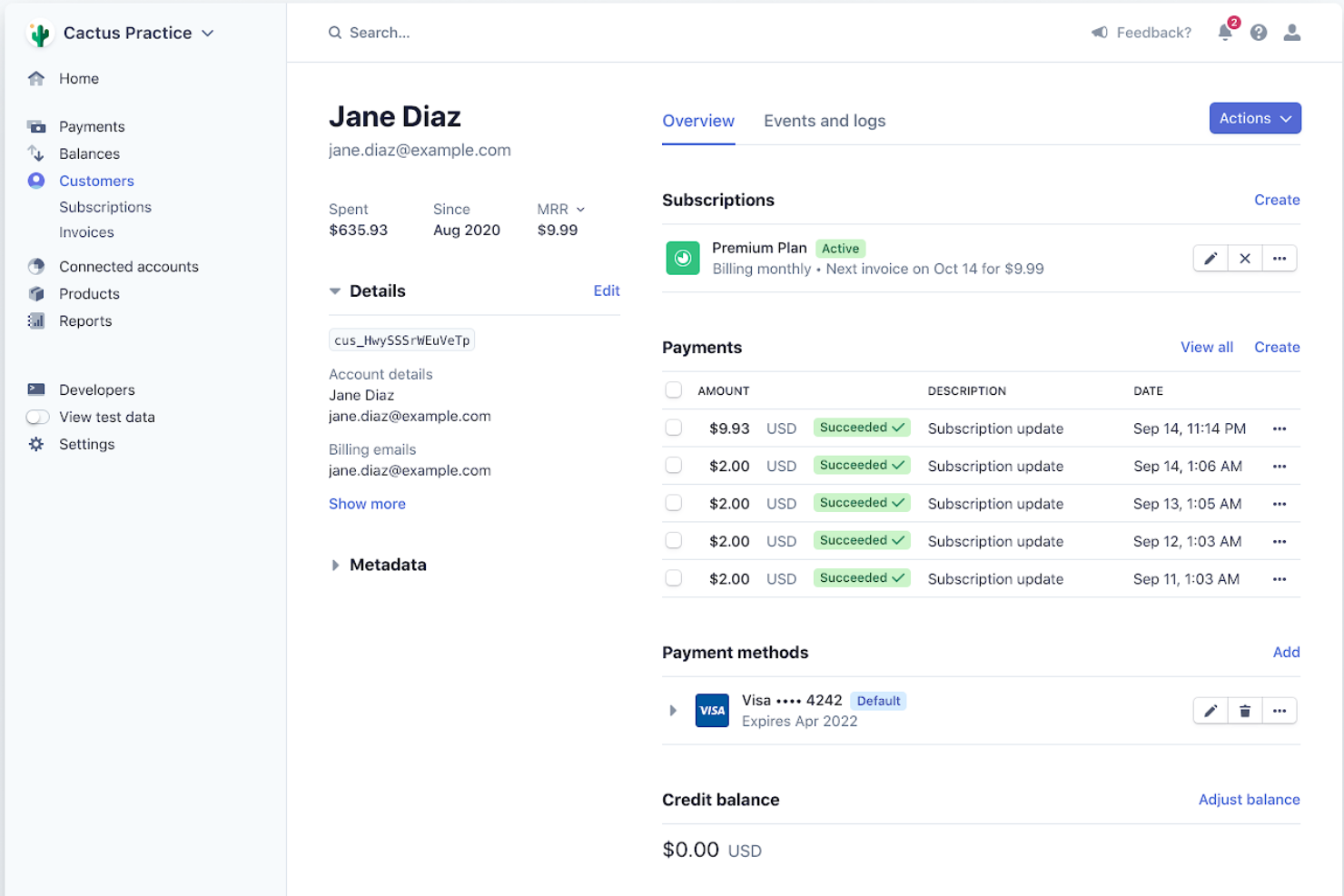Delete the Visa 4242 payment method
The image size is (1344, 896).
1245,711
